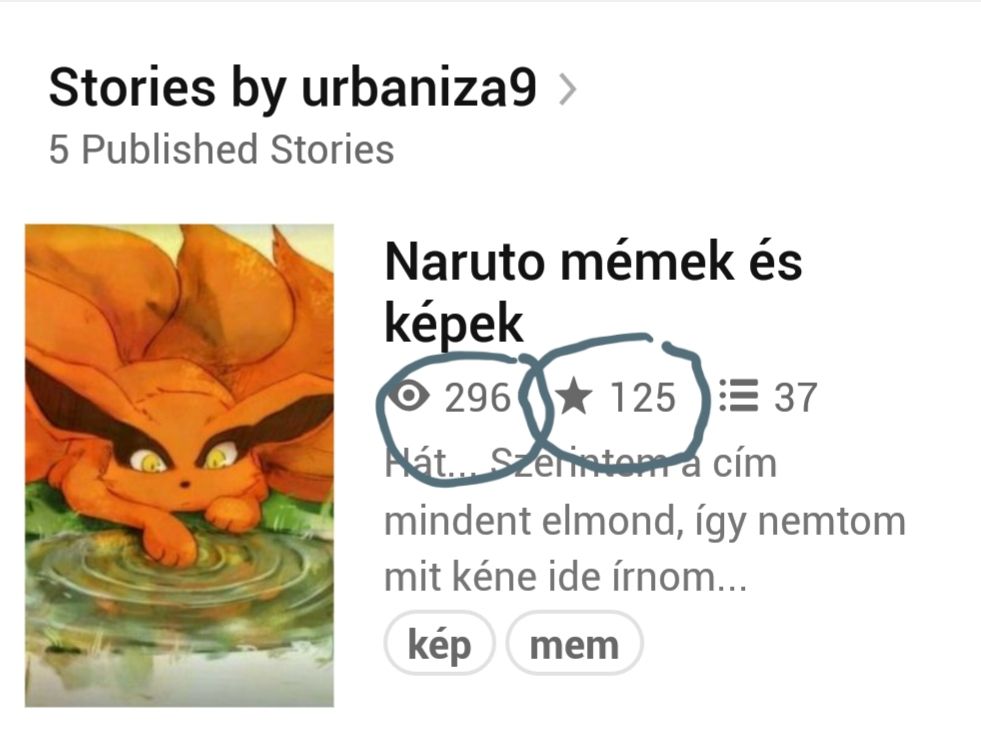
Task: Click the fox's eyes on cover
Action: 183,458
